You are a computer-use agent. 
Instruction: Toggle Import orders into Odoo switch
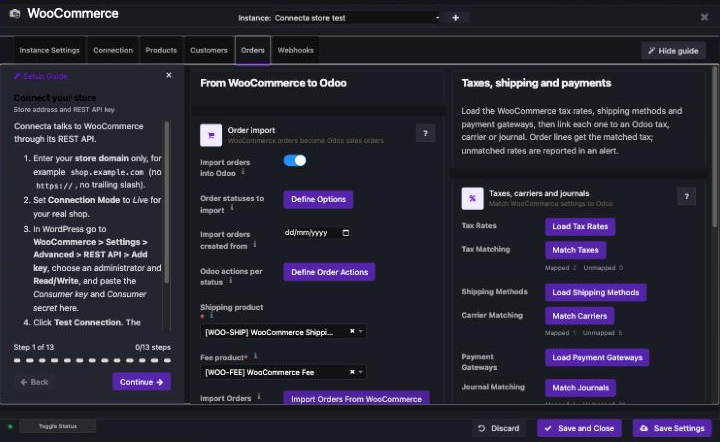[294, 161]
